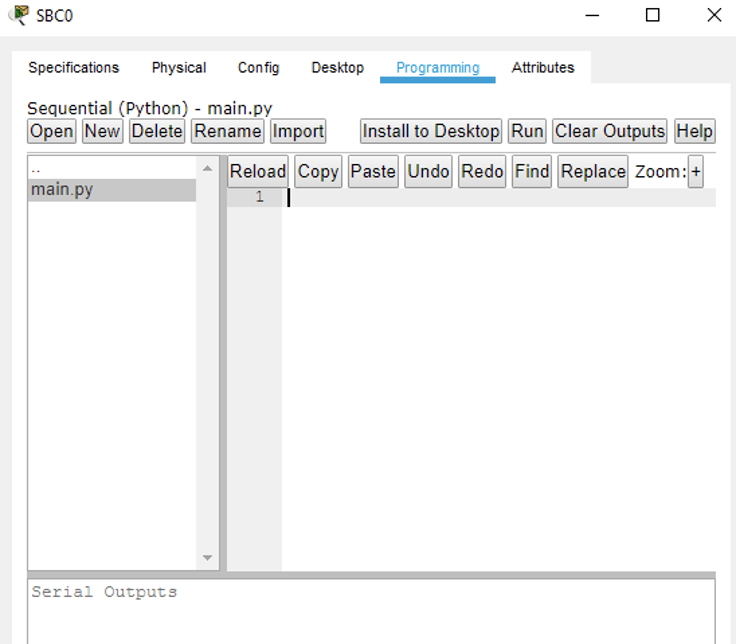Paste into the code editor

[x=373, y=172]
